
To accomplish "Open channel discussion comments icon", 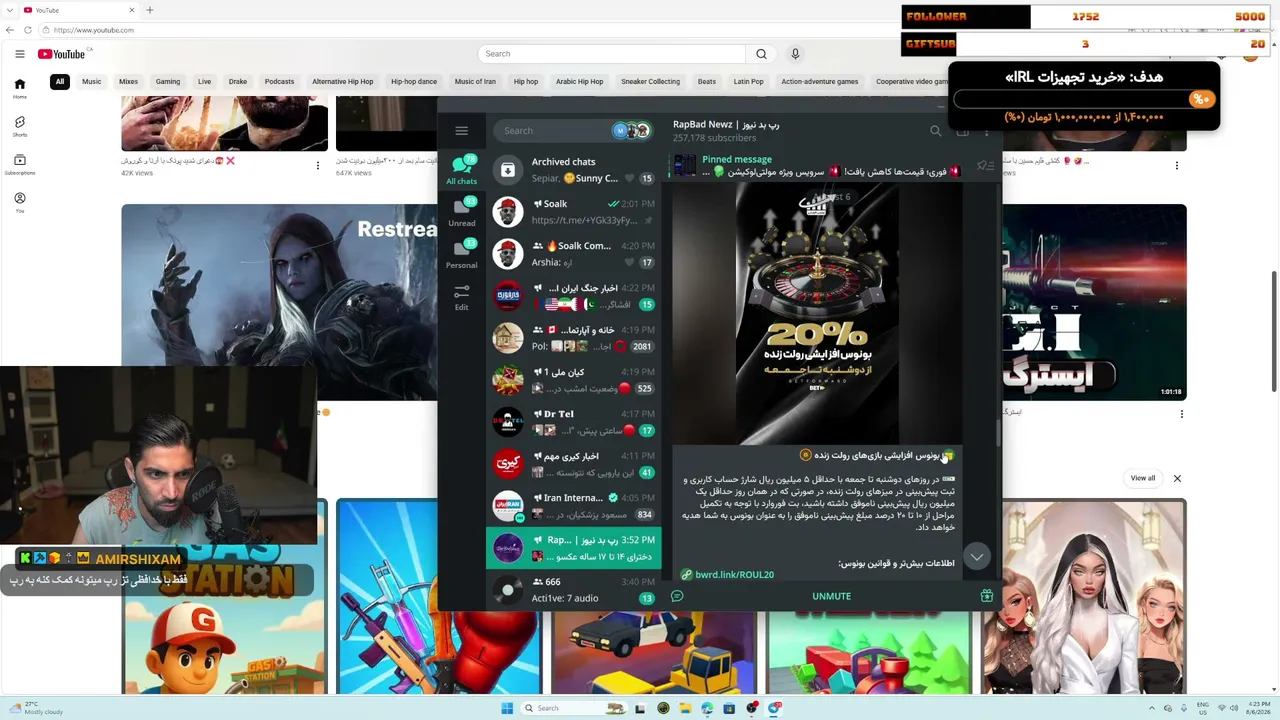I will coord(677,596).
